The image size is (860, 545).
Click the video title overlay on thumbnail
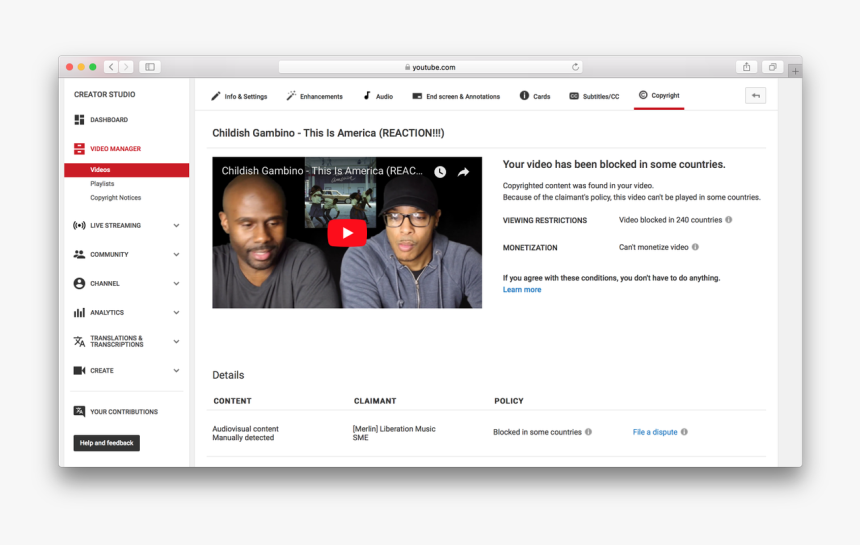pyautogui.click(x=322, y=171)
